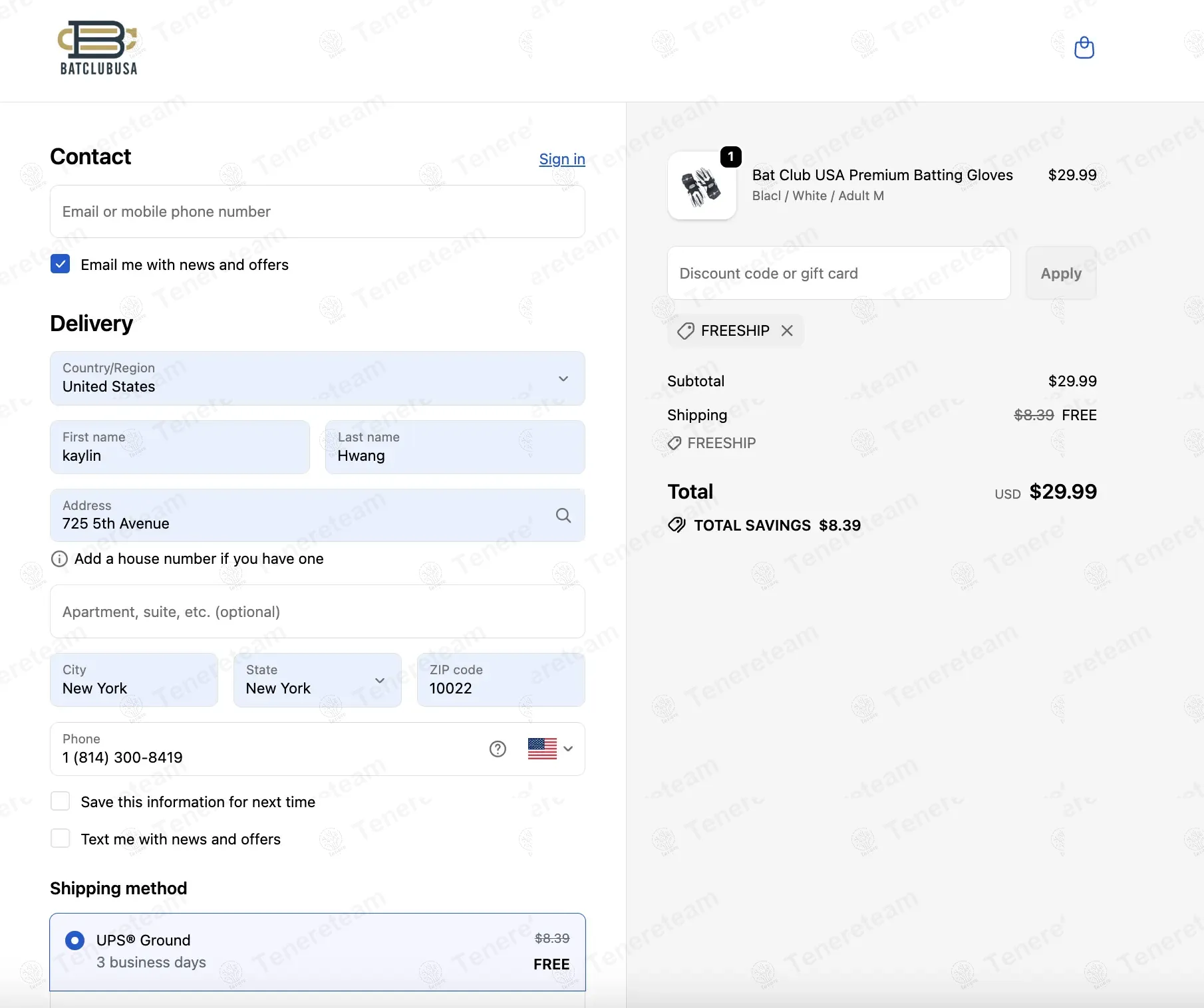Screen dimensions: 1204x1008
Task: Click the info icon beside house number hint
Action: pos(59,559)
